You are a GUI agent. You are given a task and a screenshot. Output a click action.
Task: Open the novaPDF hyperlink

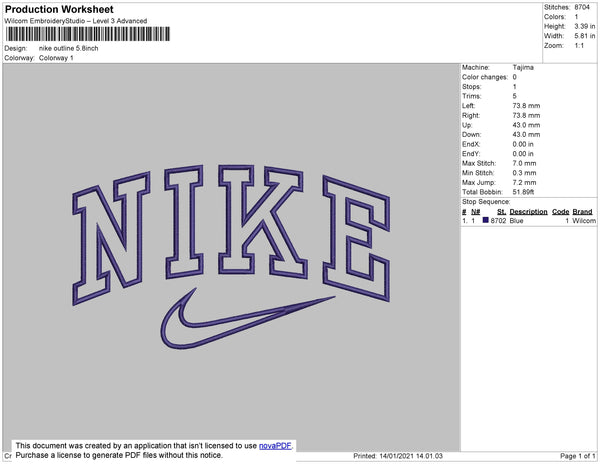click(275, 446)
